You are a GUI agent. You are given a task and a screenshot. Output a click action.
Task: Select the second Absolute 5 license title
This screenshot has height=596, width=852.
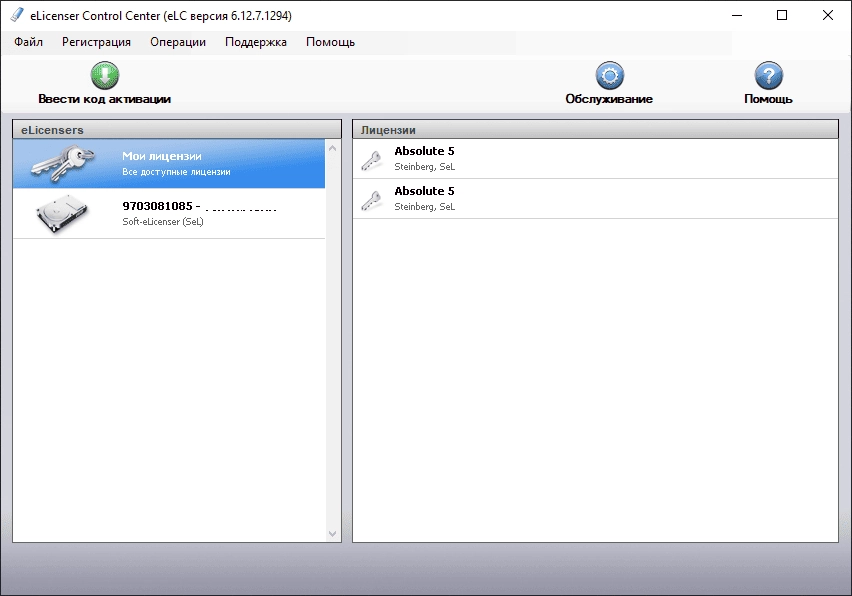pos(424,191)
